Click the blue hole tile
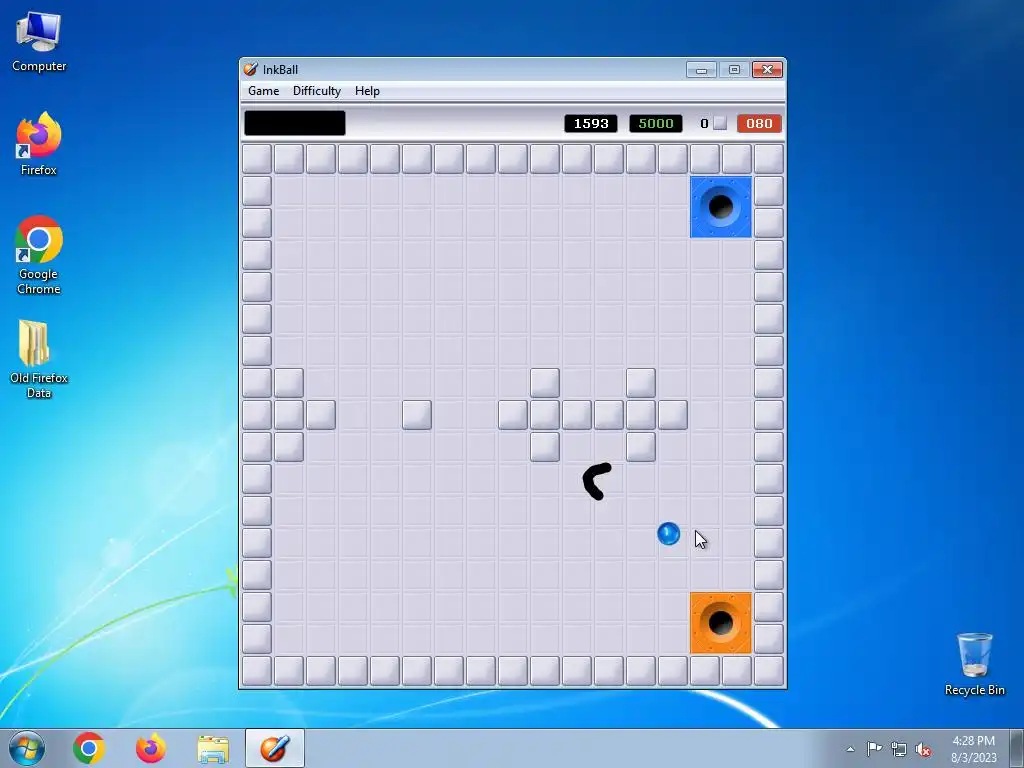Viewport: 1024px width, 768px height. pyautogui.click(x=721, y=207)
